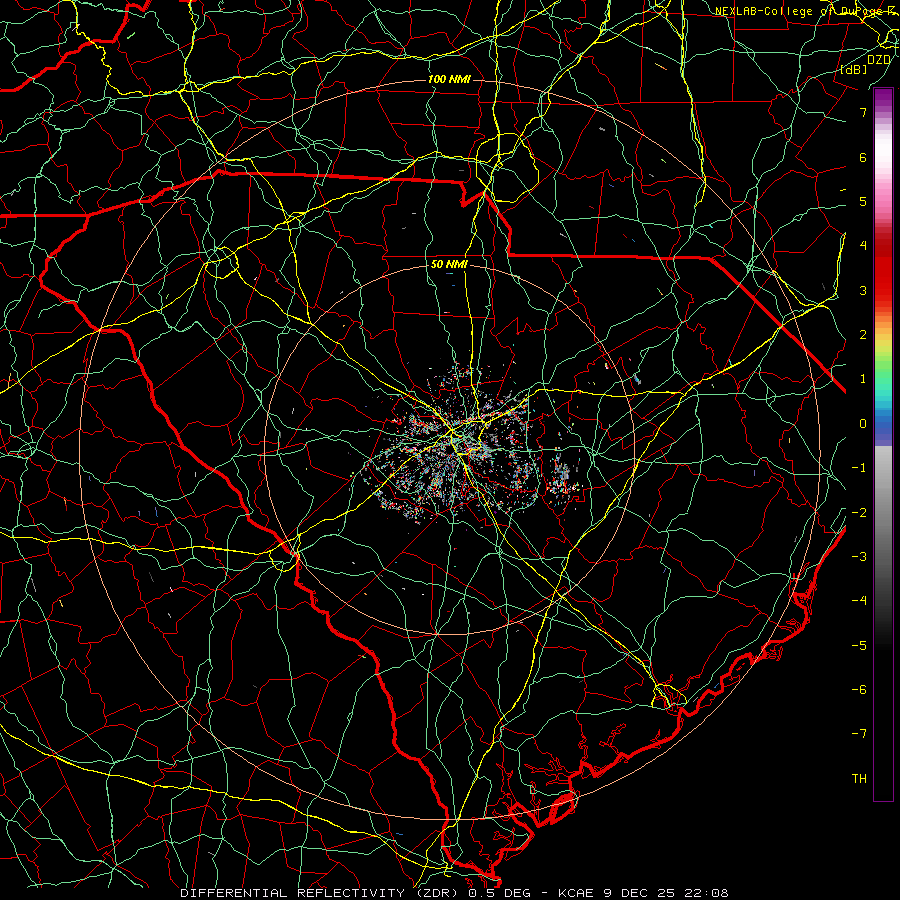Click the red segment of color bar
900x900 pixels.
coord(883,270)
